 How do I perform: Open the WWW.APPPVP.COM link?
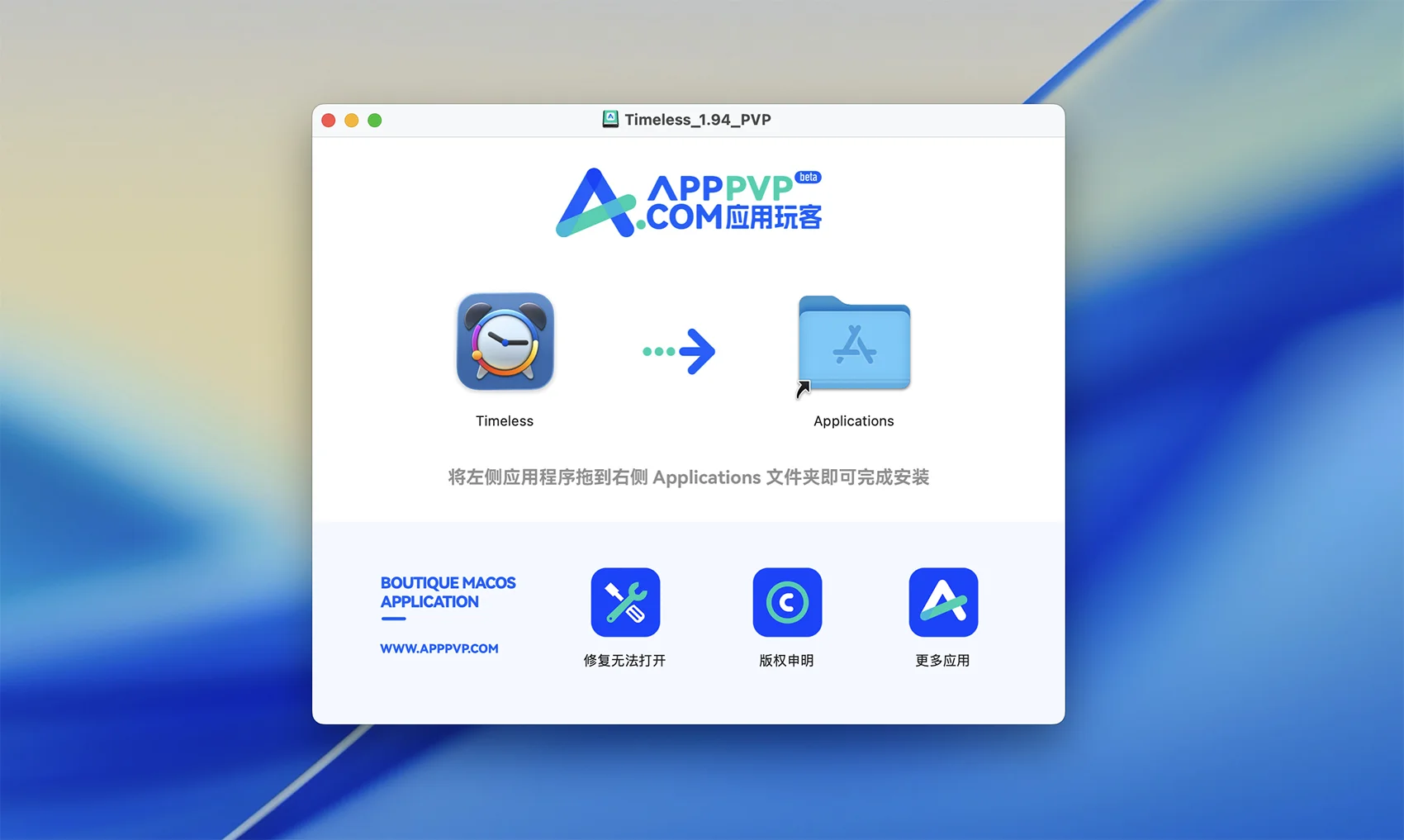point(439,648)
